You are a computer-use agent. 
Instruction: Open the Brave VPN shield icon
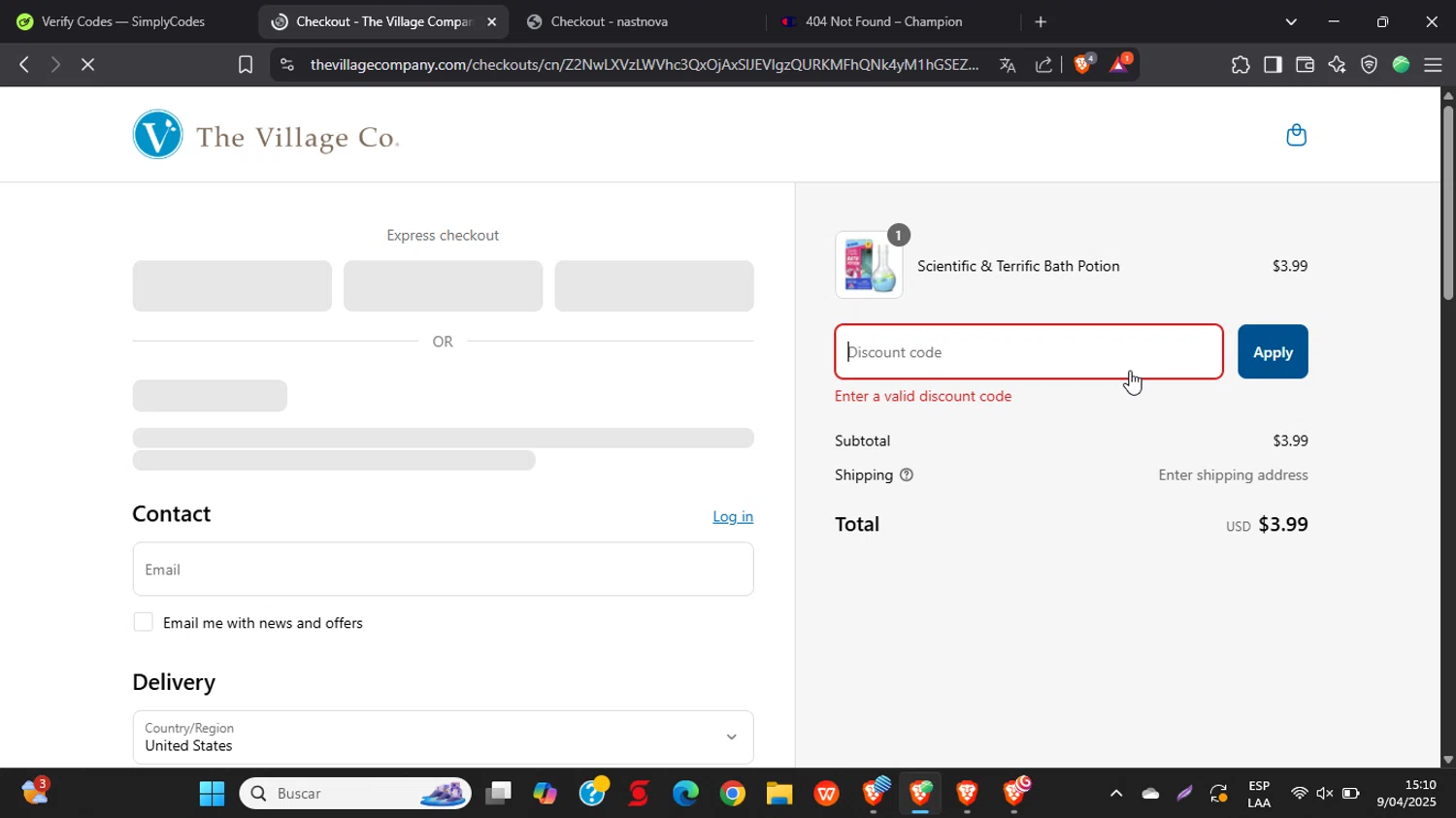(1369, 65)
